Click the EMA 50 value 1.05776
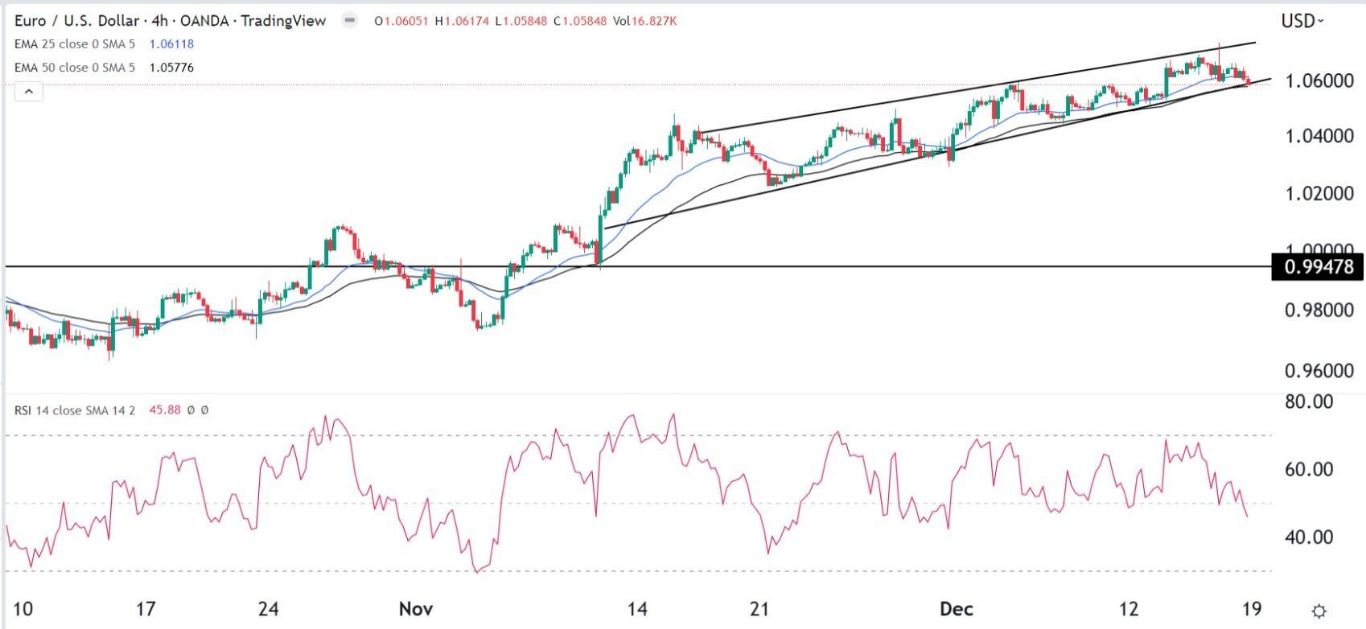This screenshot has width=1366, height=629. click(171, 67)
